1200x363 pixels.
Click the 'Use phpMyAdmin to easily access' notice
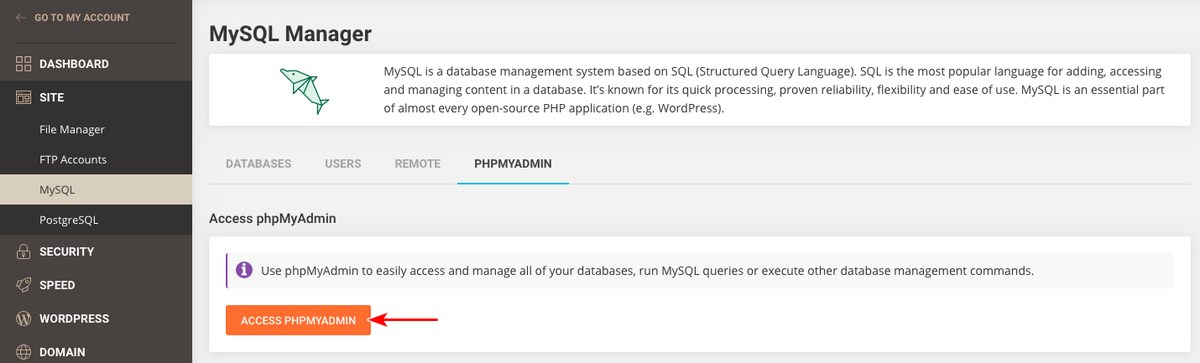coord(699,271)
